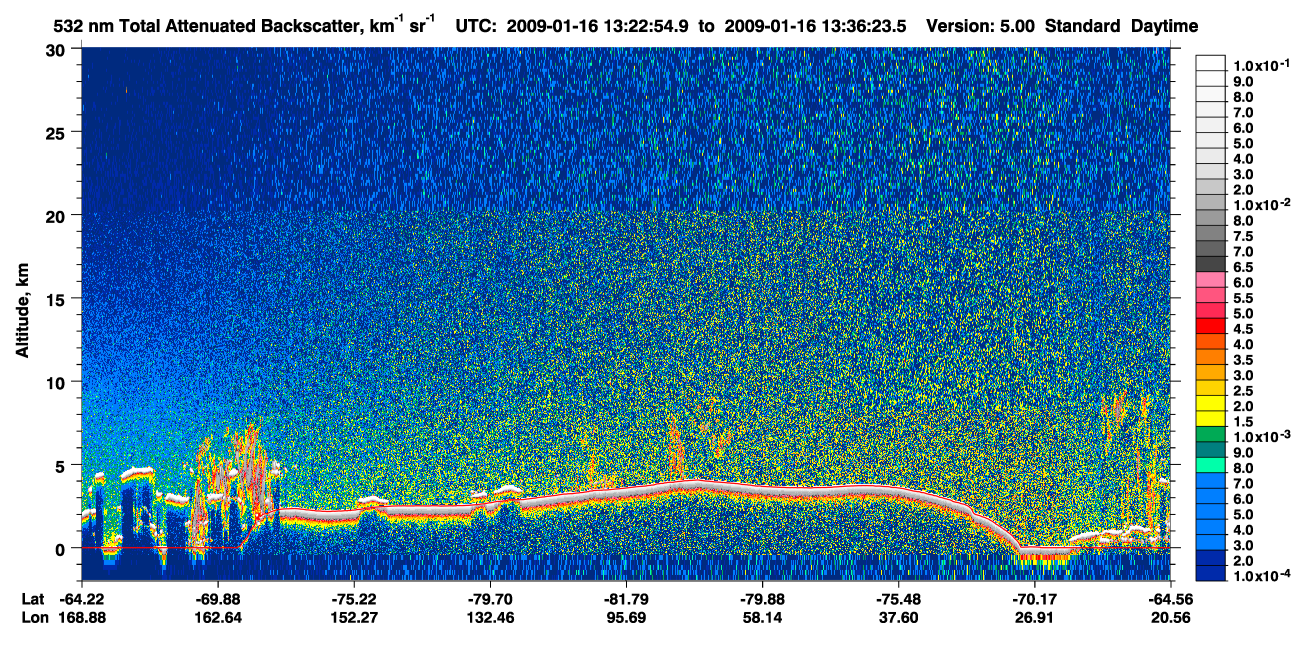
Task: Pick the white swatch atop the colorbar
Action: click(1210, 63)
